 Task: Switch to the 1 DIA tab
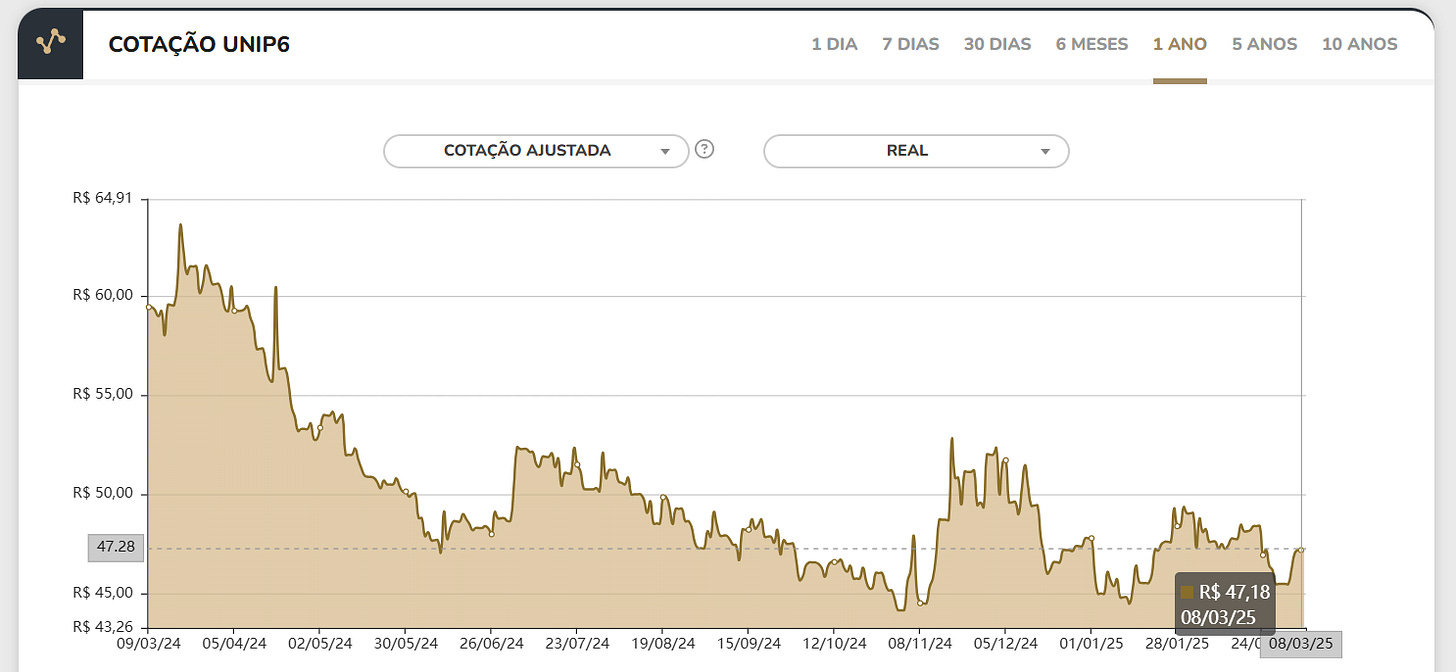[834, 44]
